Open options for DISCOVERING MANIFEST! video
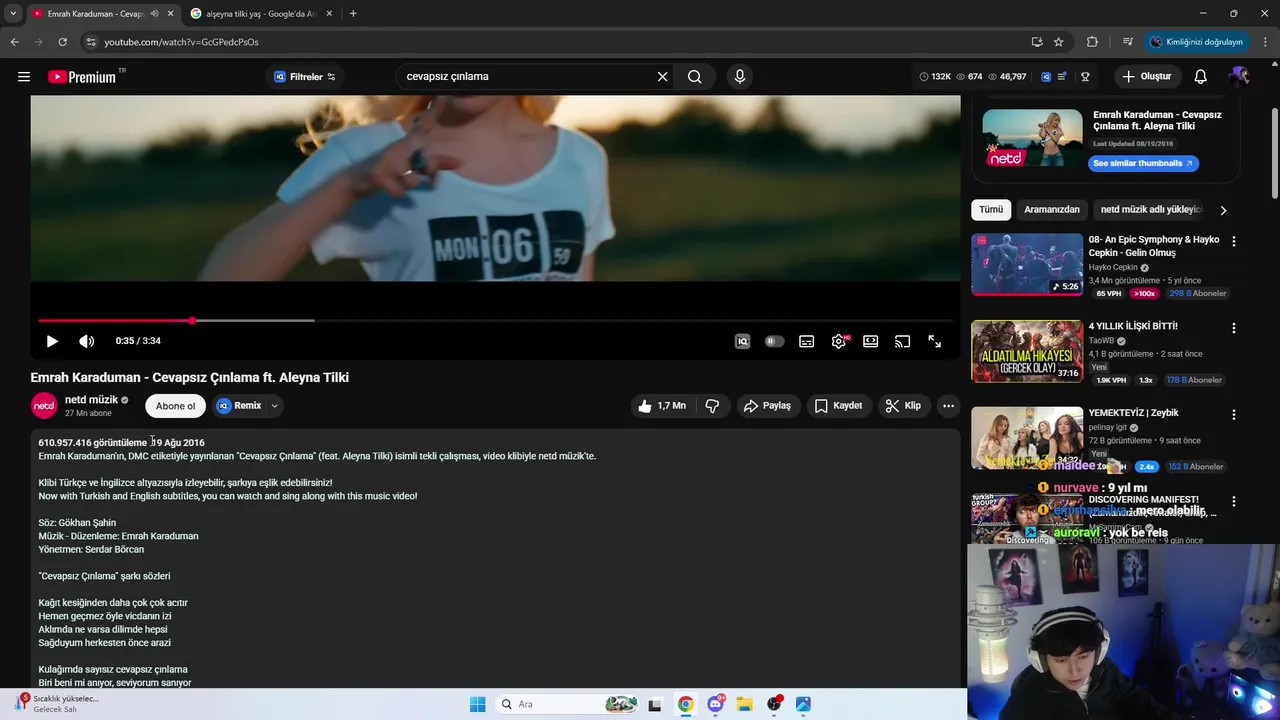The height and width of the screenshot is (720, 1280). click(x=1234, y=501)
